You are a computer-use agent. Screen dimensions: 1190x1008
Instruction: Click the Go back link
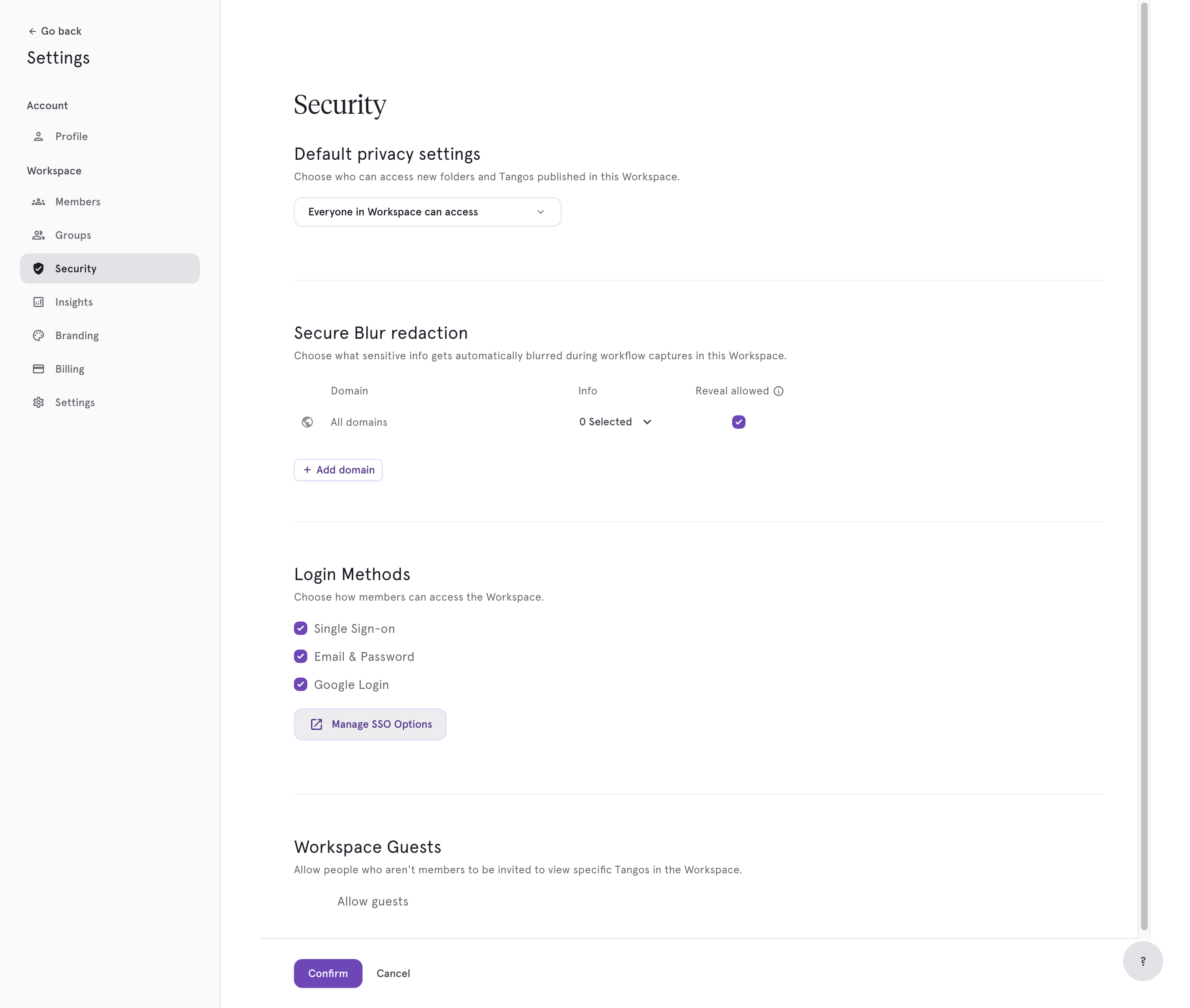point(55,31)
